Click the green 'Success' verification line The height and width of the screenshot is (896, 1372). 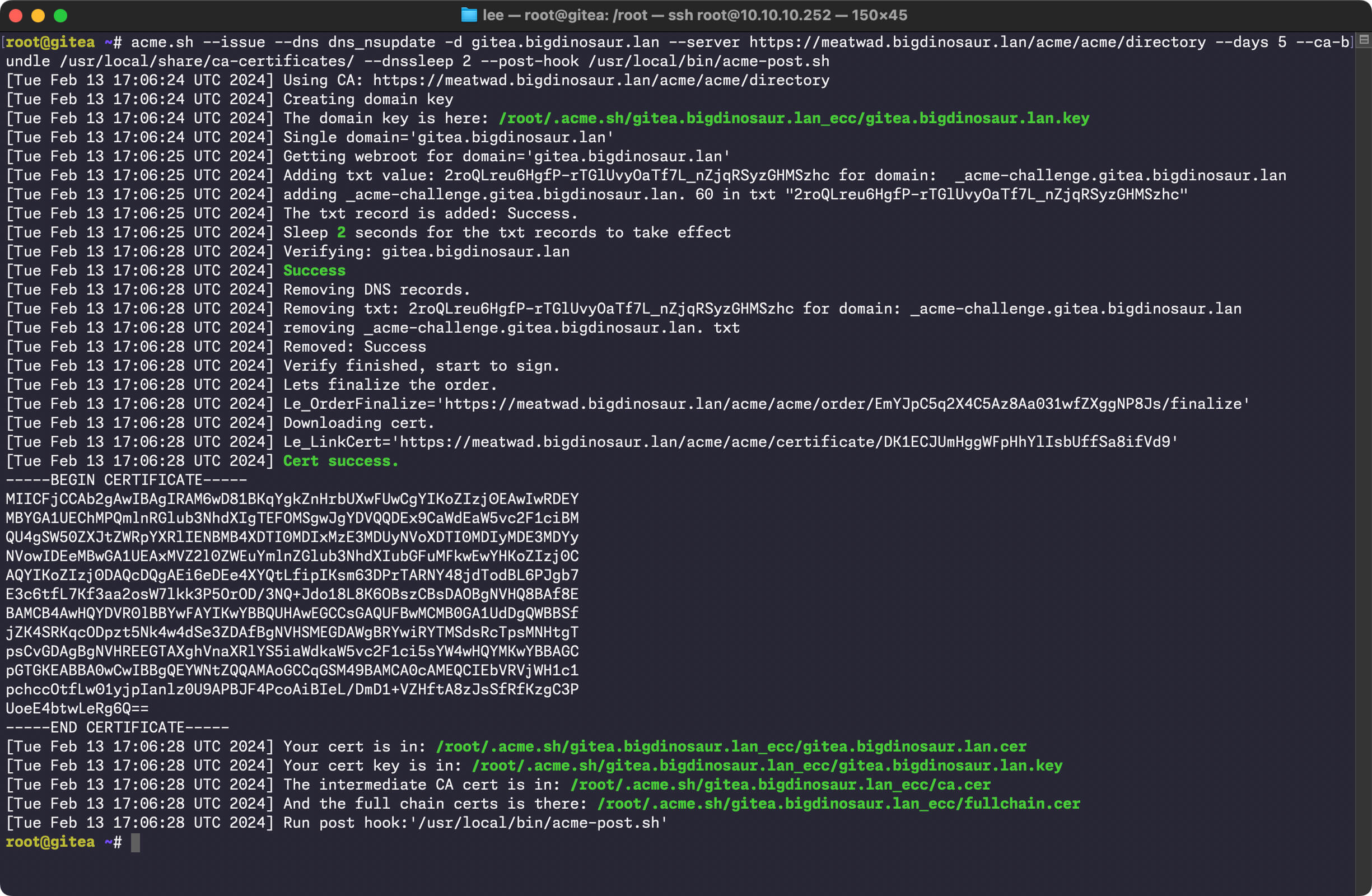click(x=314, y=271)
